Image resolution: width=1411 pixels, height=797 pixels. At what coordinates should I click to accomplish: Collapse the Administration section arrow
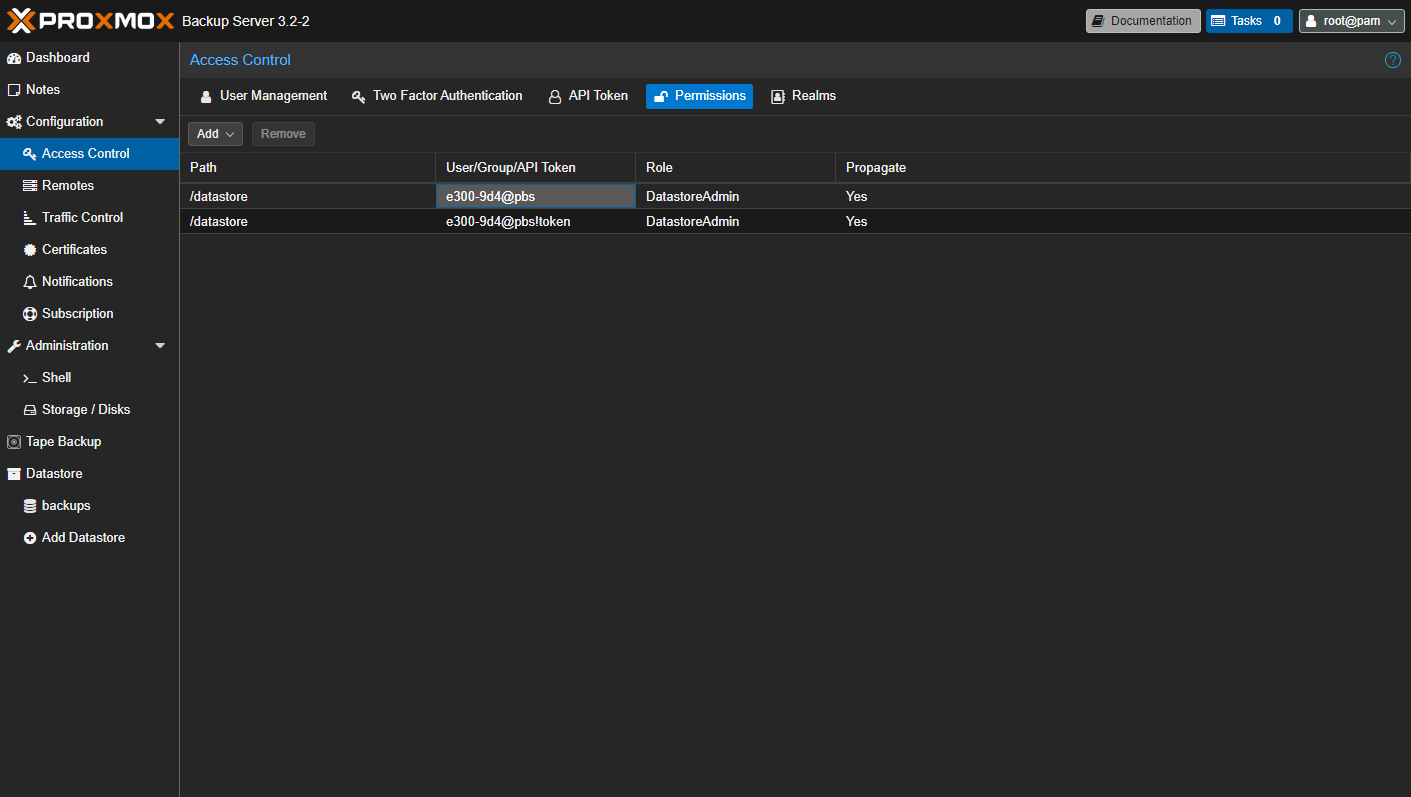coord(160,346)
